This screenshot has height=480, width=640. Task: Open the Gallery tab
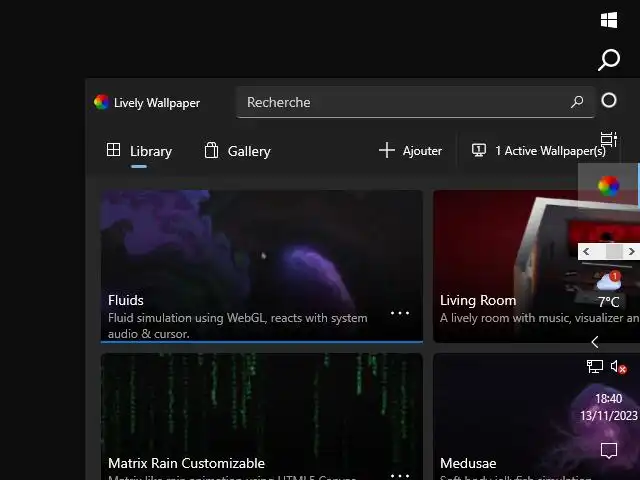pyautogui.click(x=237, y=151)
